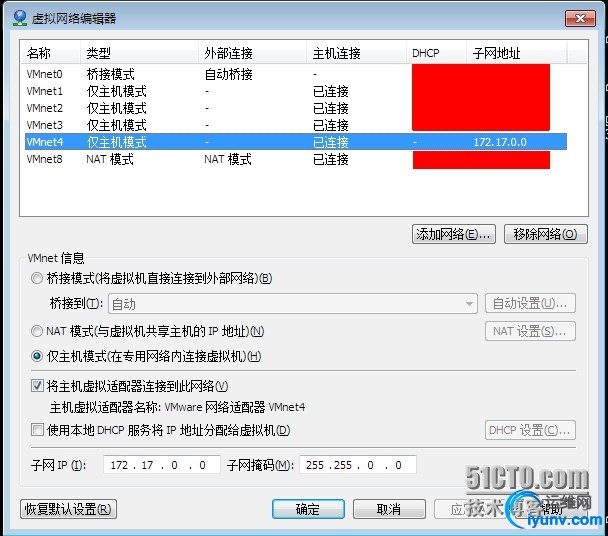
Task: Click the 子网地址 column header
Action: (x=516, y=53)
